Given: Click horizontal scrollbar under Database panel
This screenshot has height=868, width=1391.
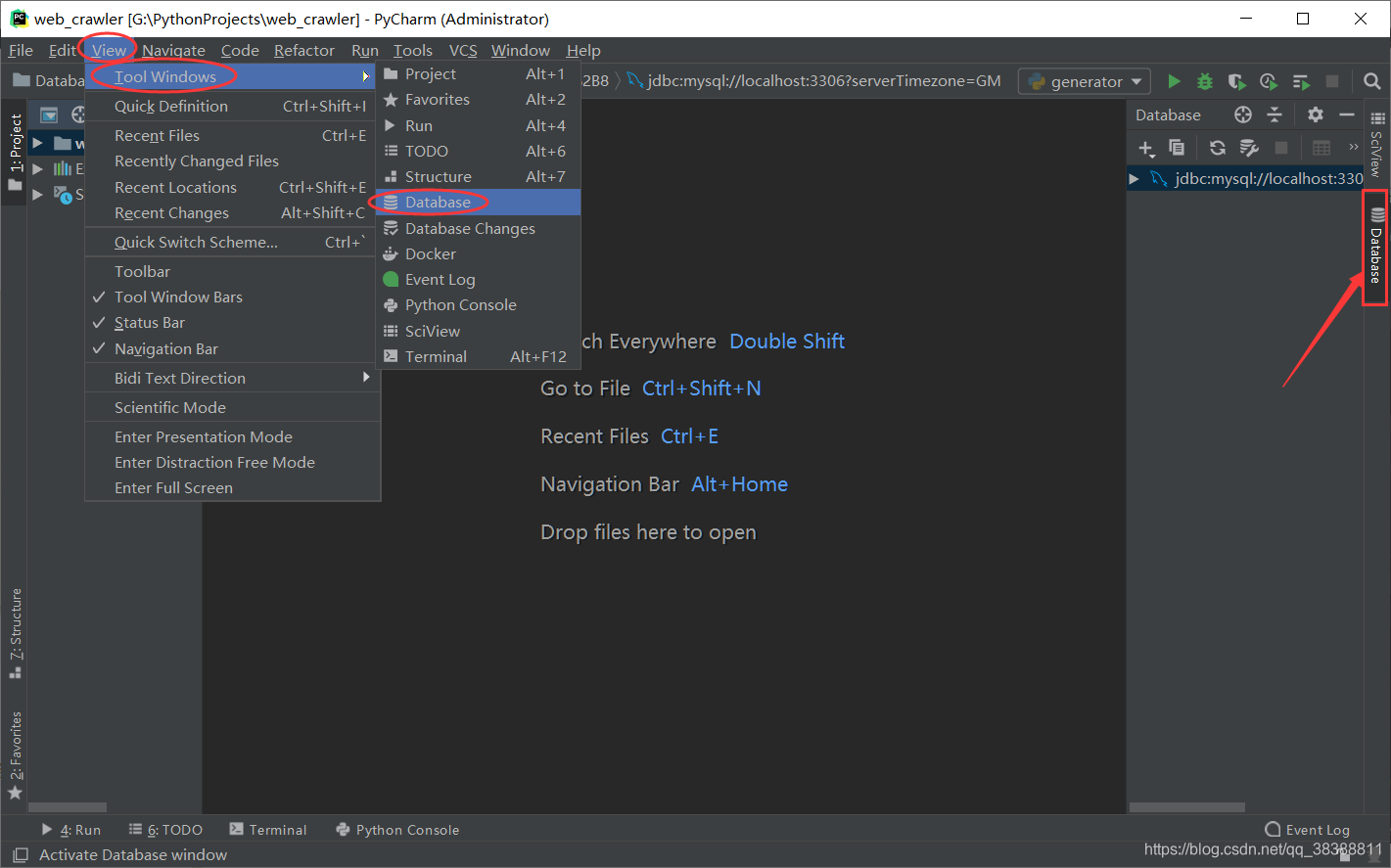Looking at the screenshot, I should coord(1186,807).
